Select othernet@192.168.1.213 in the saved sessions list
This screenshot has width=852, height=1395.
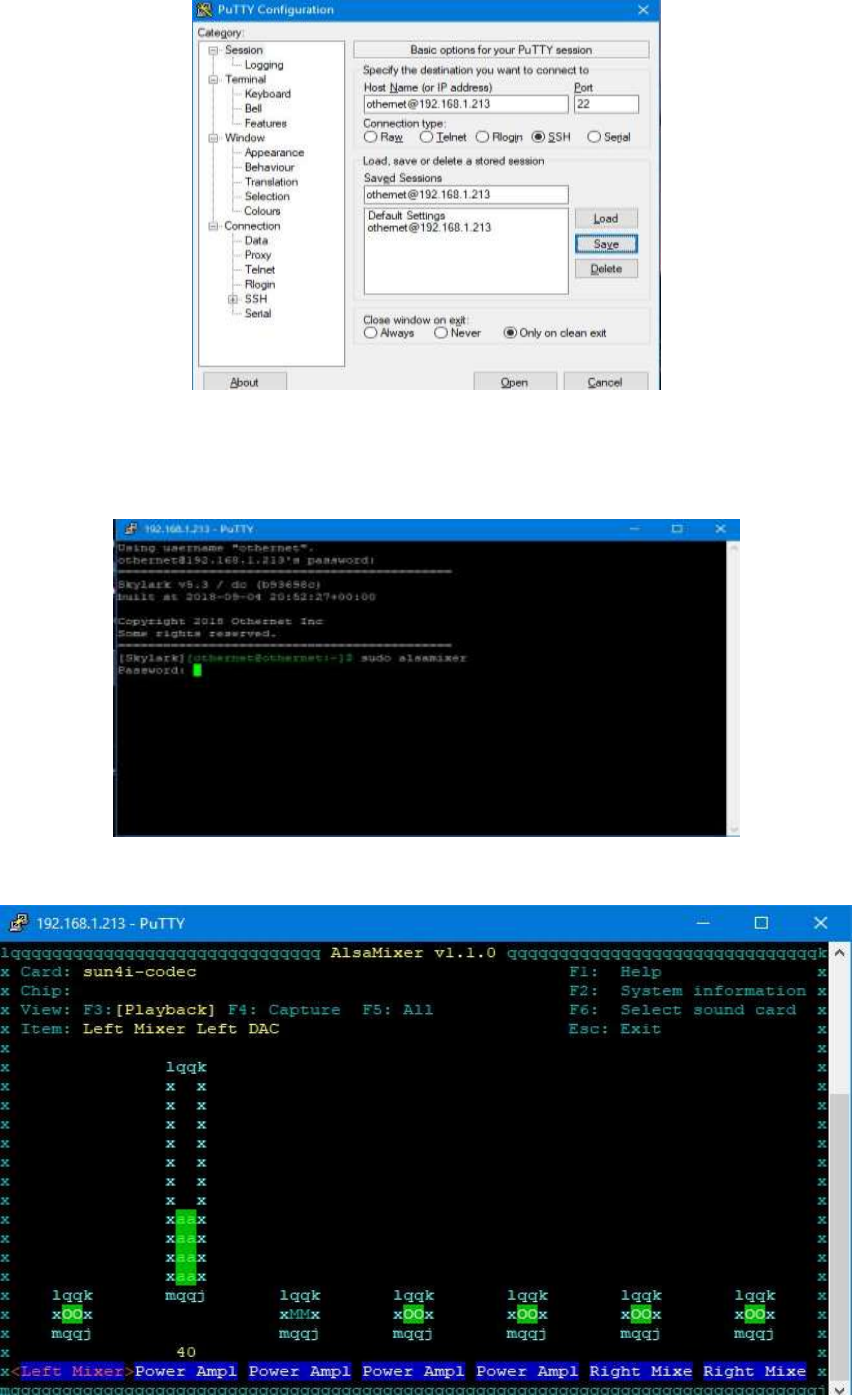[x=429, y=228]
